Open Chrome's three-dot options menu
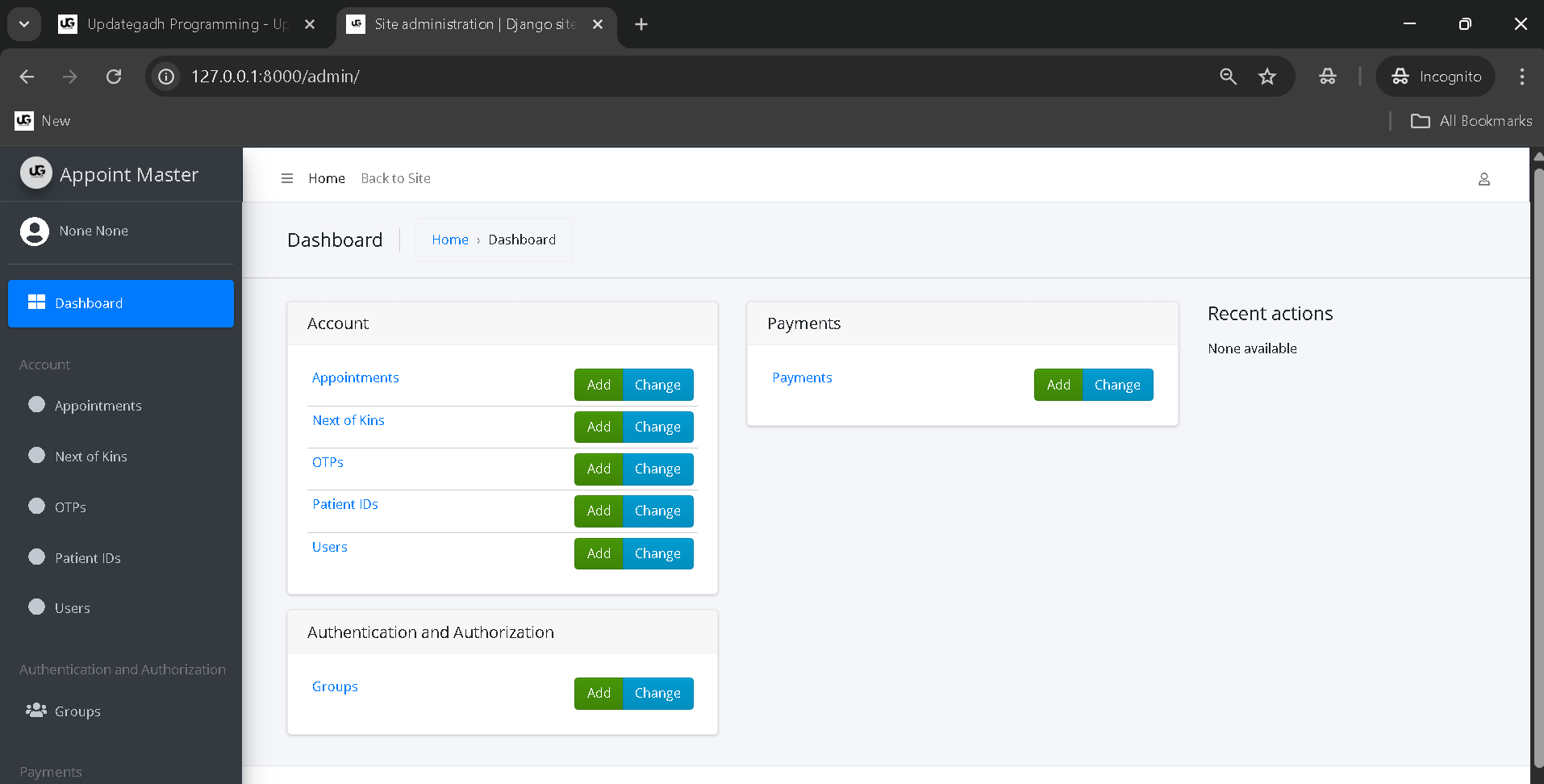1544x784 pixels. point(1521,76)
